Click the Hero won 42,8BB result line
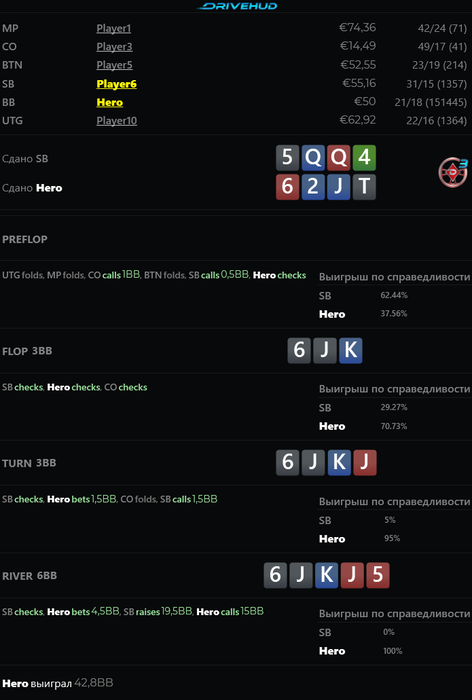472x700 pixels. (58, 683)
